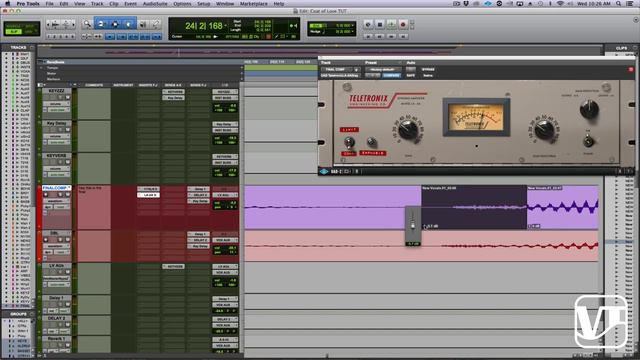
Task: Click the audio waveform zoom button
Action: [x=56, y=24]
